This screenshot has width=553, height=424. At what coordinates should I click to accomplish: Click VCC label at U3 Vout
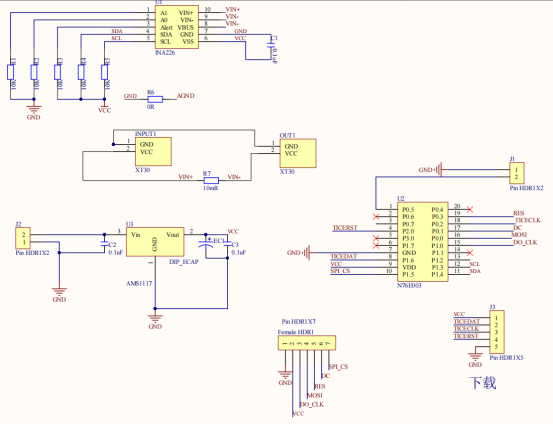(233, 231)
